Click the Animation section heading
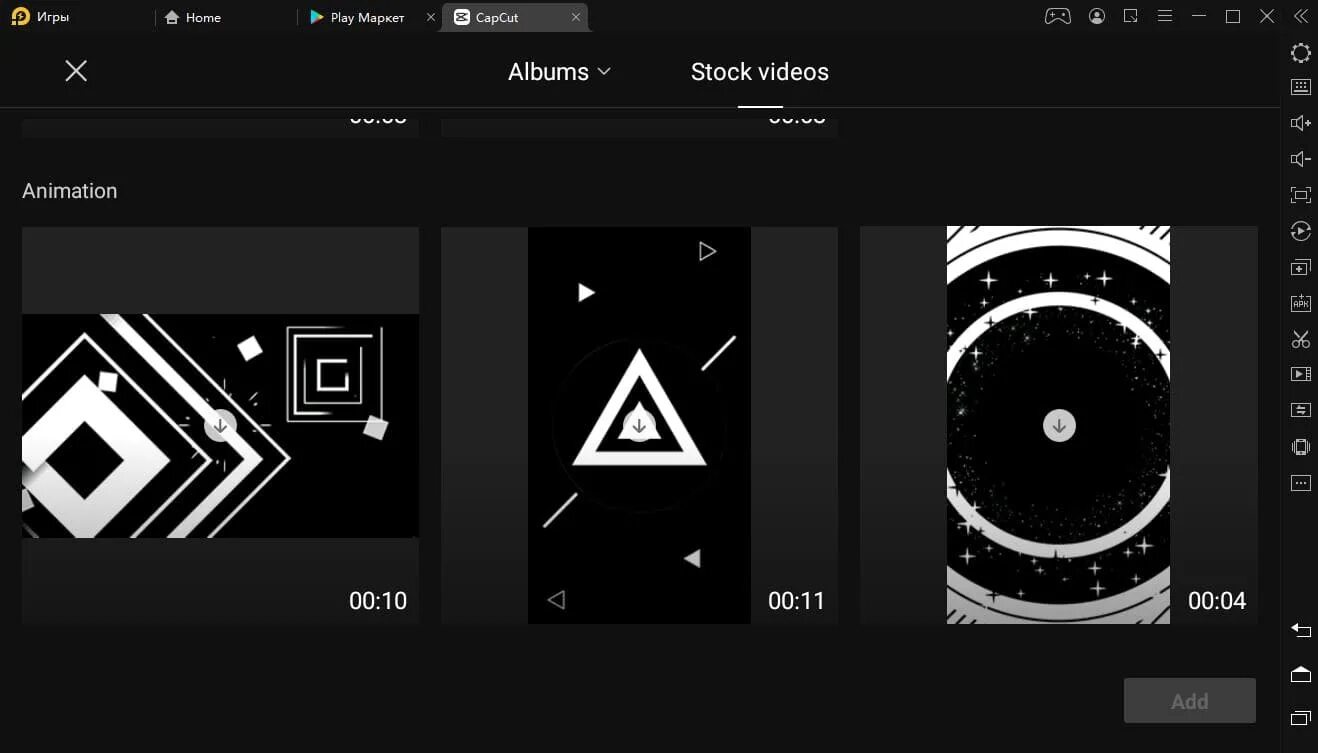This screenshot has width=1318, height=753. coord(70,191)
